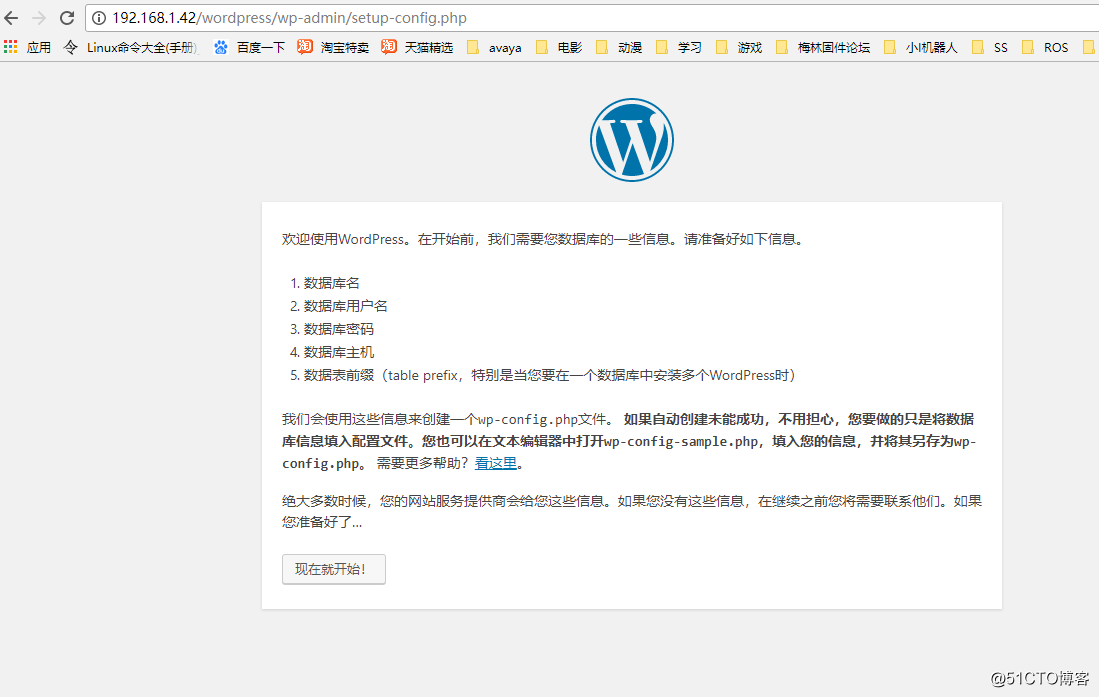Screen dimensions: 1099x697
Task: Open the 学习 bookmark folder
Action: click(678, 48)
